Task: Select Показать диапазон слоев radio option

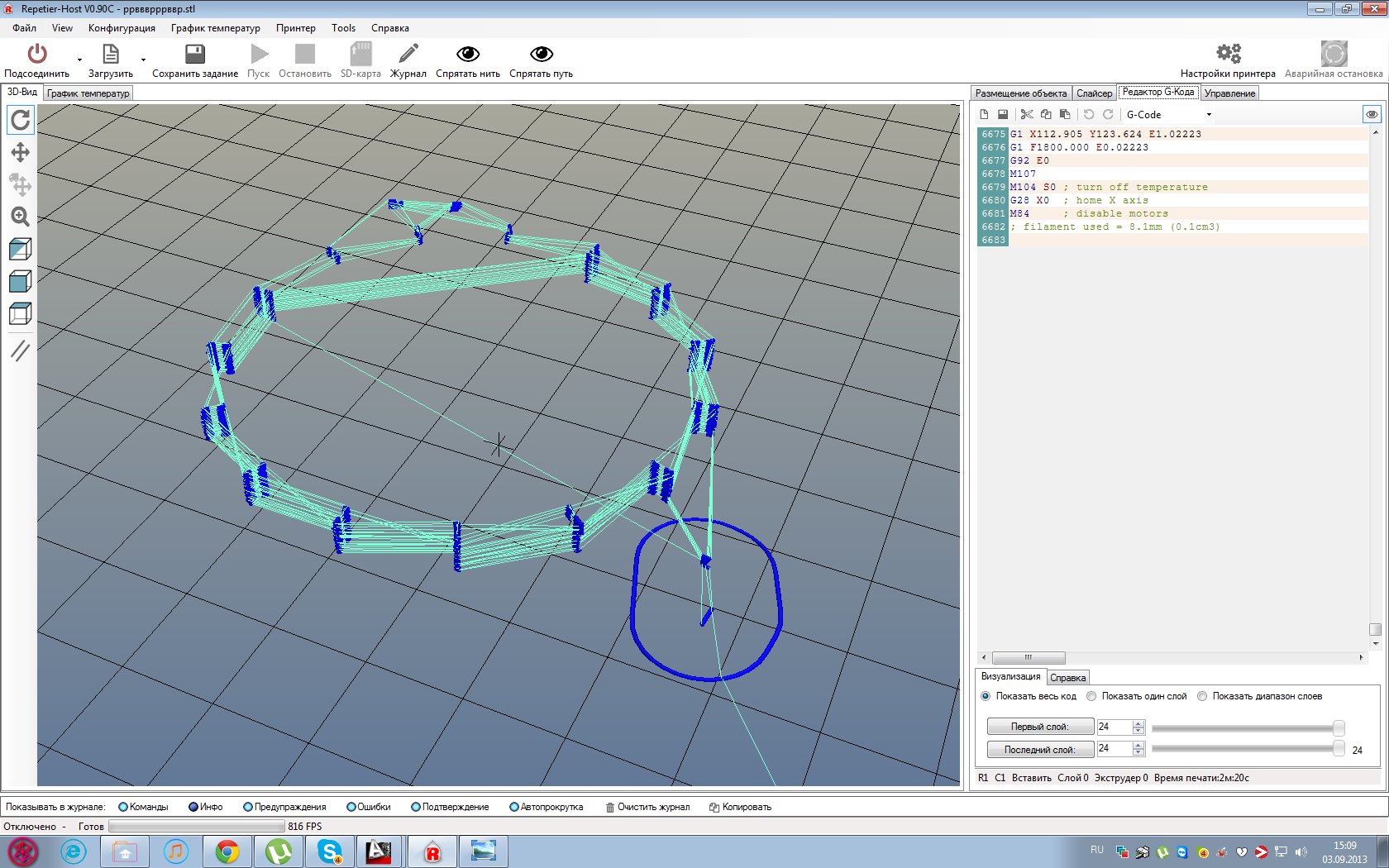Action: tap(1202, 696)
